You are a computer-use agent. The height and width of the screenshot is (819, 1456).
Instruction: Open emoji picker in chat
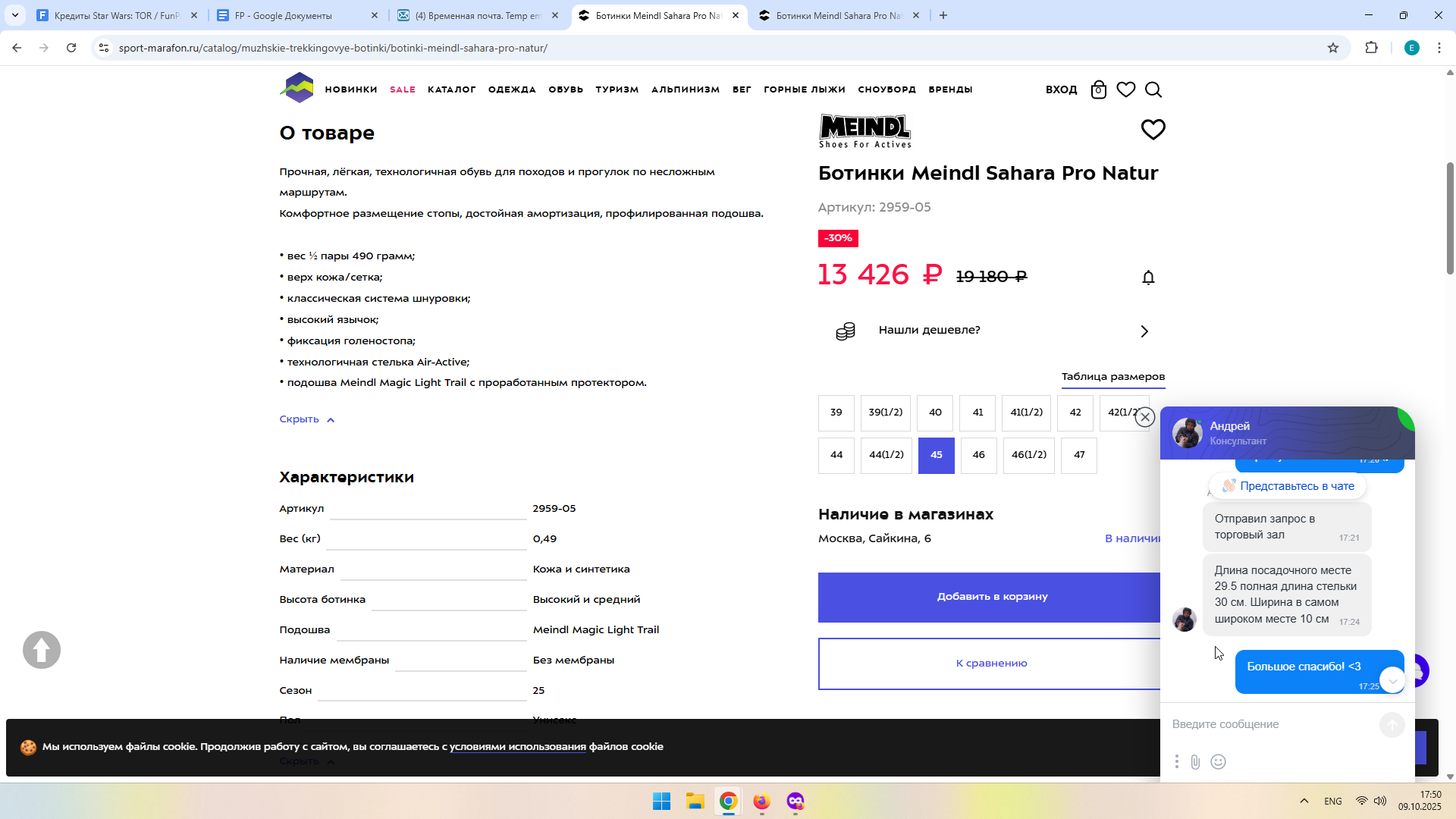pyautogui.click(x=1219, y=762)
